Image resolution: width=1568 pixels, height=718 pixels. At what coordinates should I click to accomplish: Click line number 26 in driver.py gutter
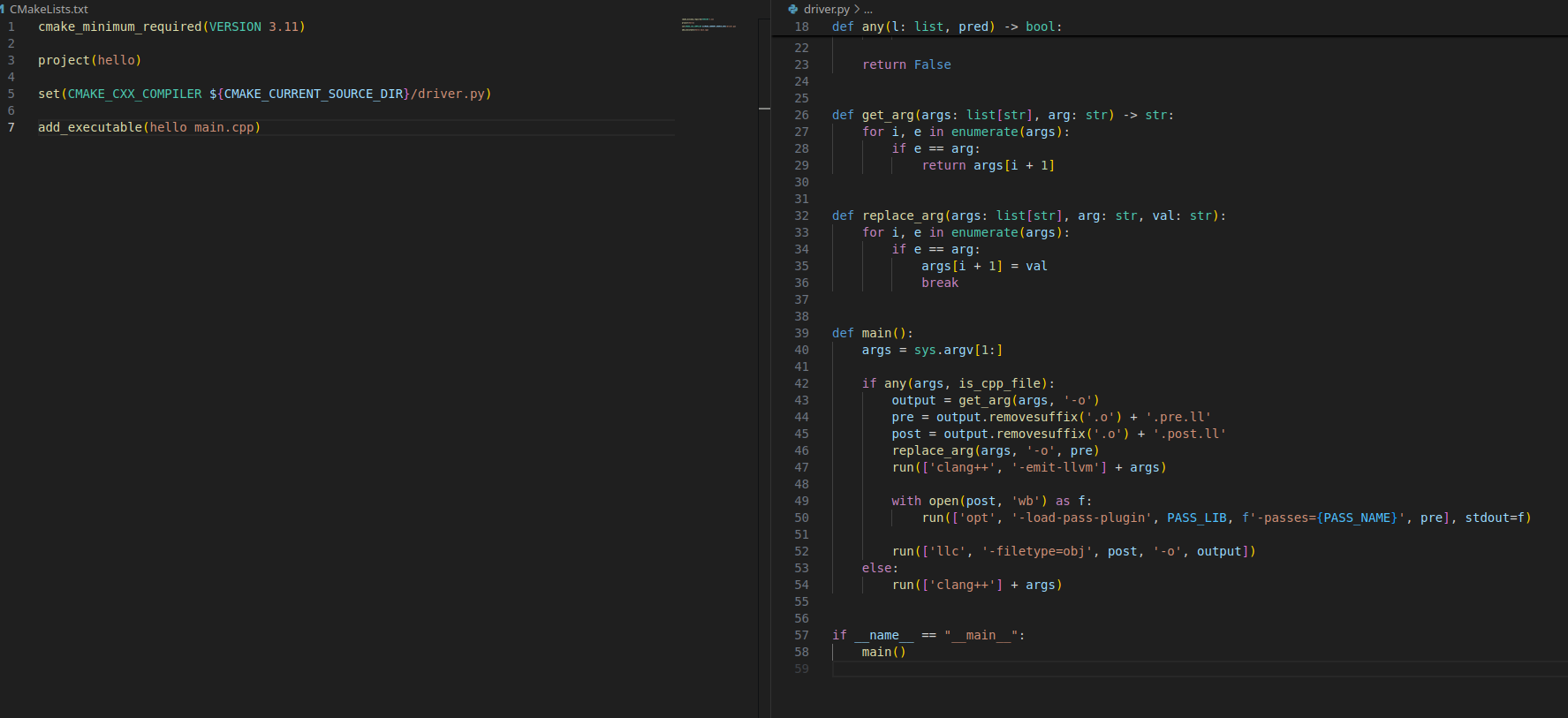pyautogui.click(x=801, y=115)
